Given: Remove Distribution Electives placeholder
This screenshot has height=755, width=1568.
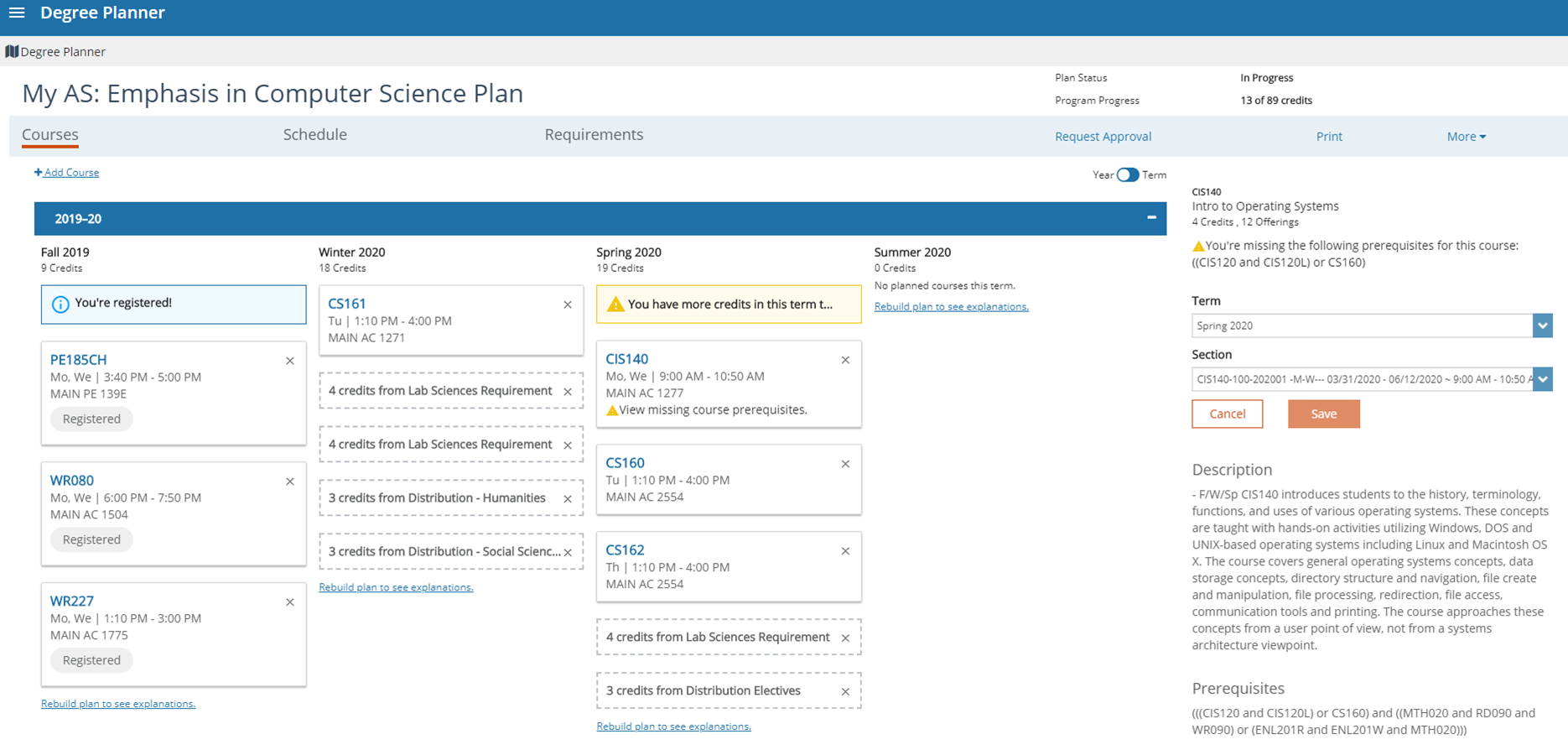Looking at the screenshot, I should [845, 692].
